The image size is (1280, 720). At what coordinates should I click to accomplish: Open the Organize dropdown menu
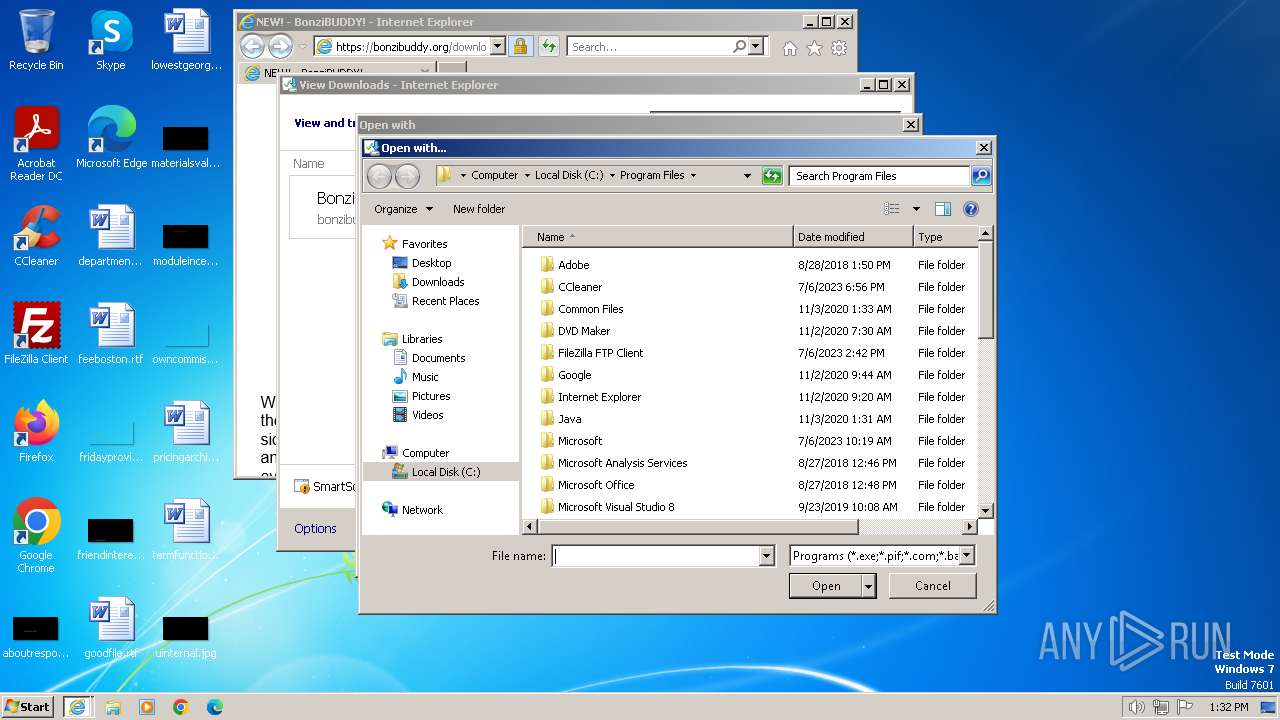click(x=403, y=209)
